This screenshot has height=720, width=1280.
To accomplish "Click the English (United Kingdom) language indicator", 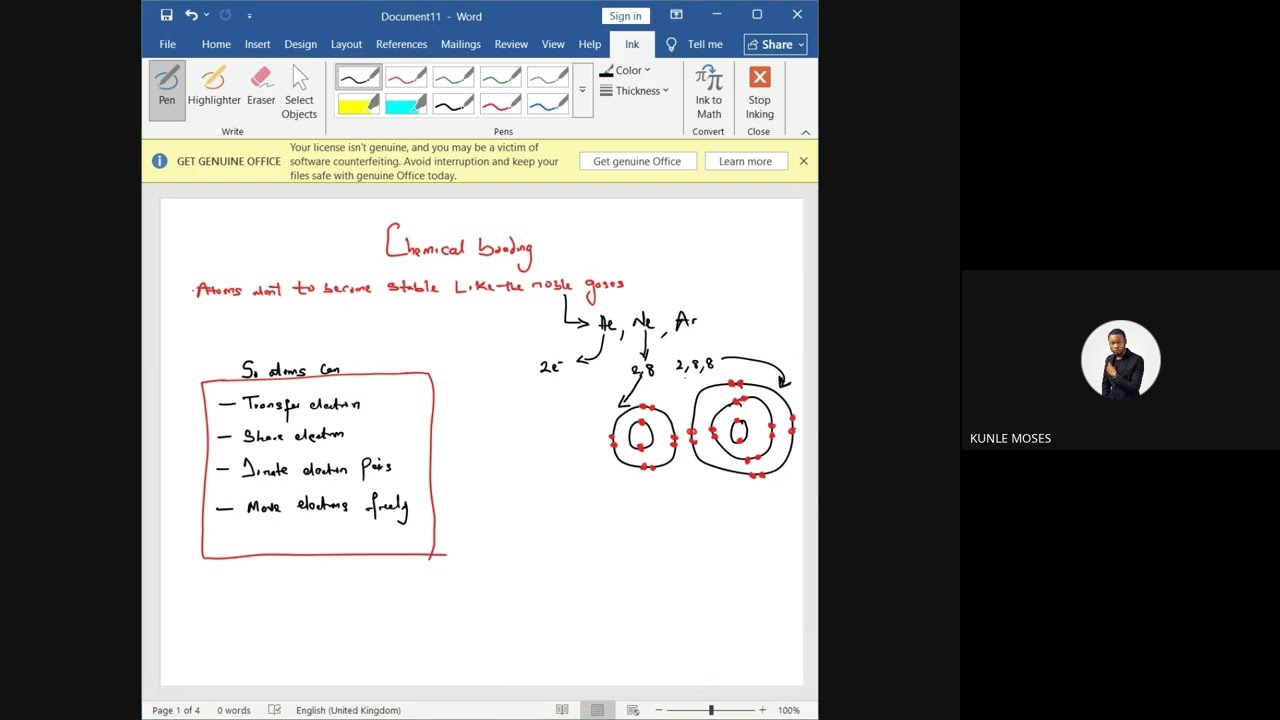I will pyautogui.click(x=348, y=710).
